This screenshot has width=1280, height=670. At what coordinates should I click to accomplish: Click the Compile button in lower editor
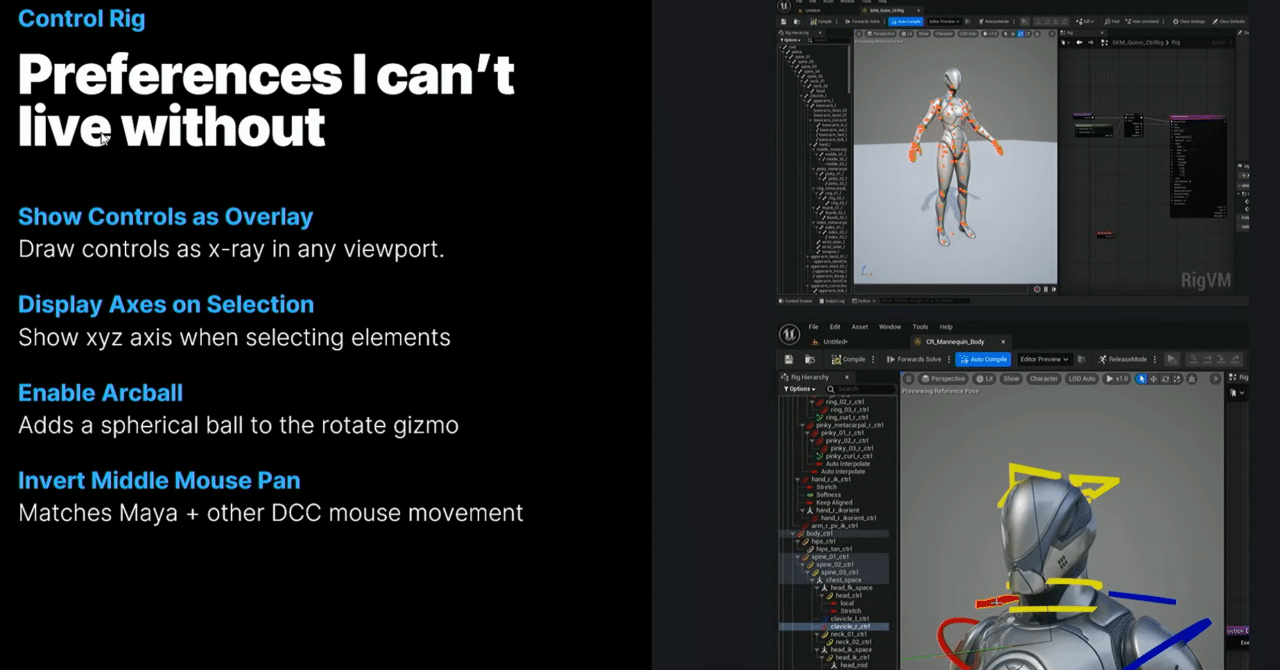click(848, 359)
